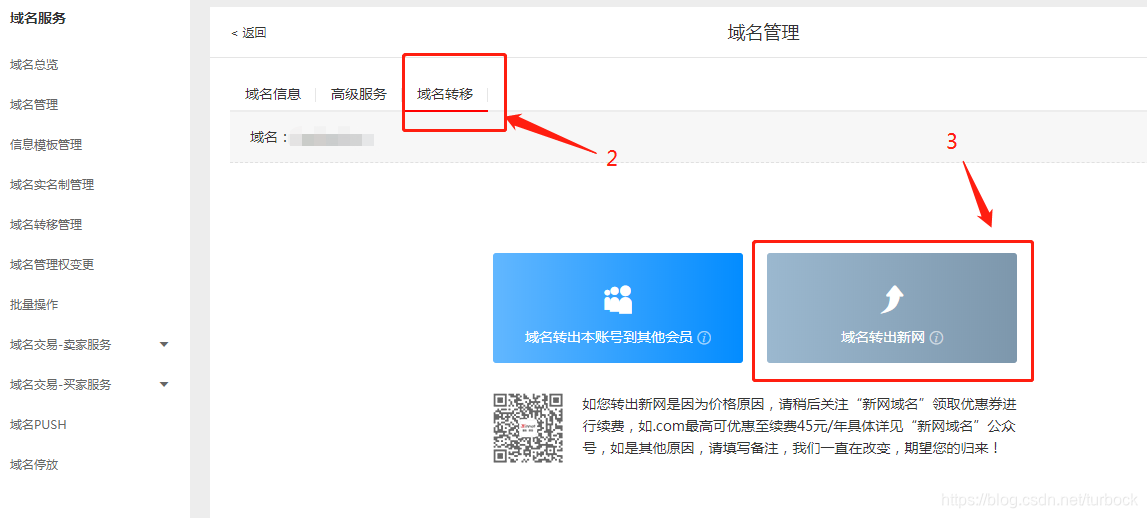
Task: Click the upward arrow icon on 域名转出新网 card
Action: point(892,299)
